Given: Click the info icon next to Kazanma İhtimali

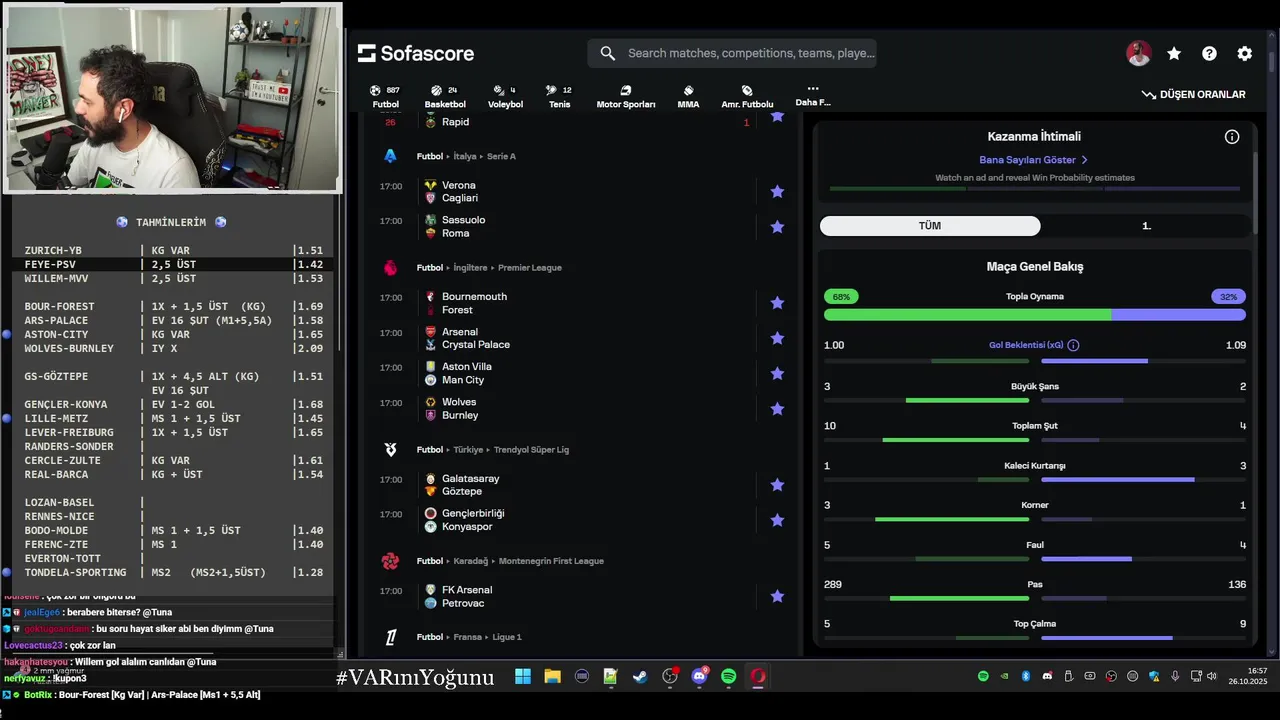Looking at the screenshot, I should (1232, 137).
